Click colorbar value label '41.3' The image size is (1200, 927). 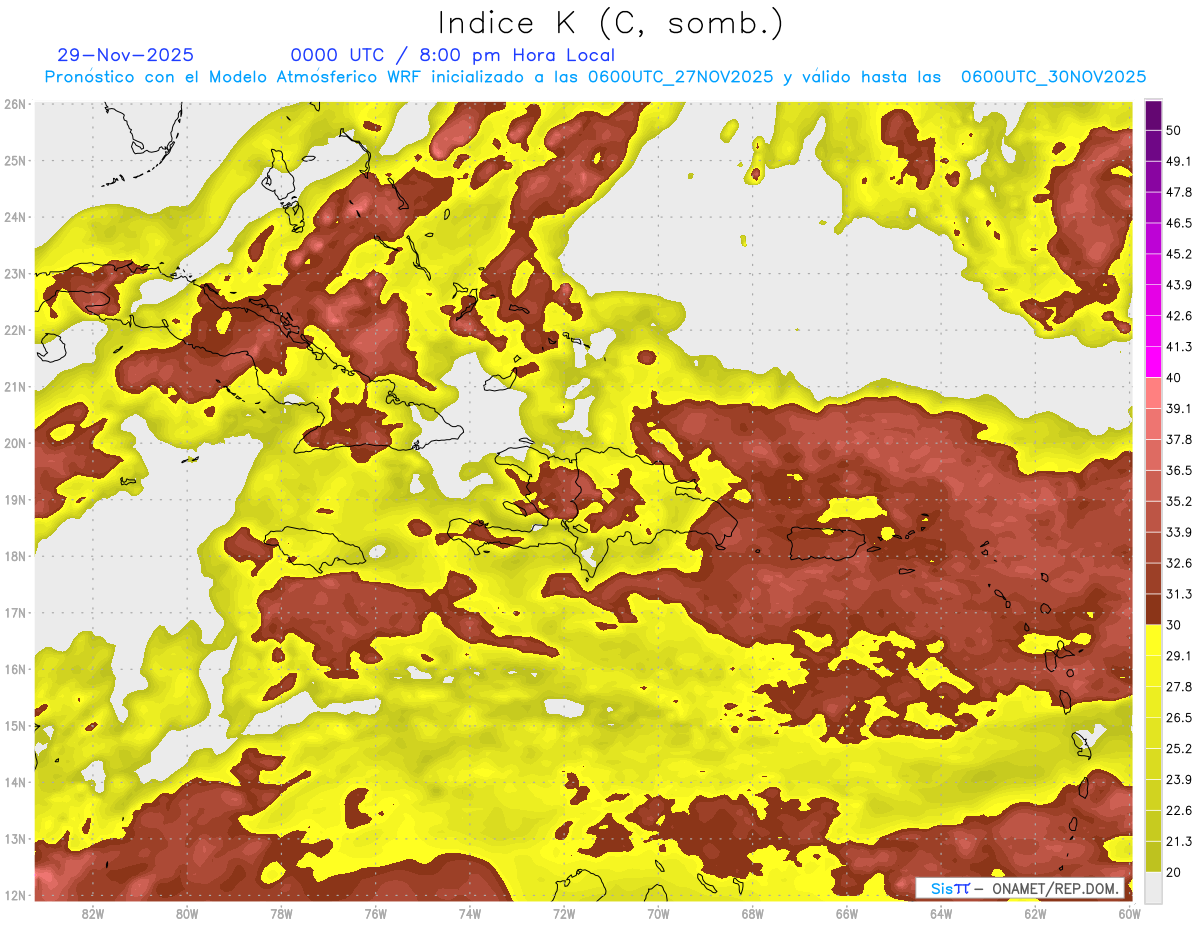tap(1178, 347)
